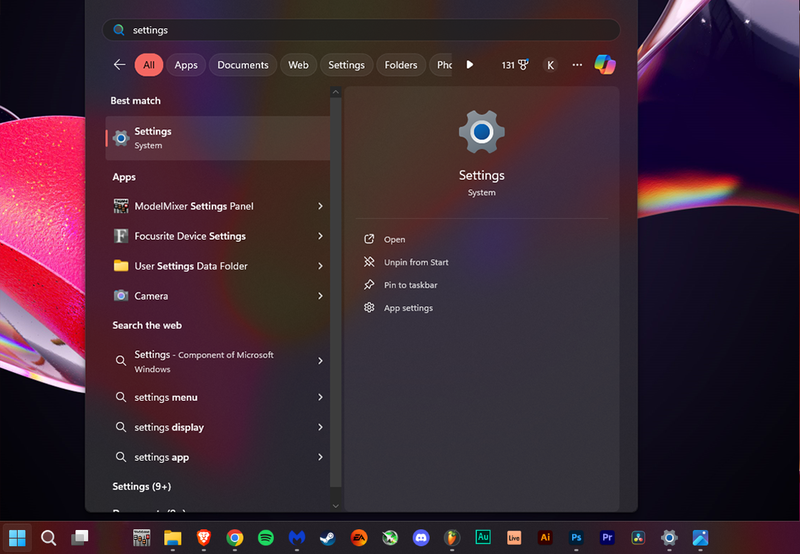
Task: Open EA app from taskbar
Action: pyautogui.click(x=359, y=537)
